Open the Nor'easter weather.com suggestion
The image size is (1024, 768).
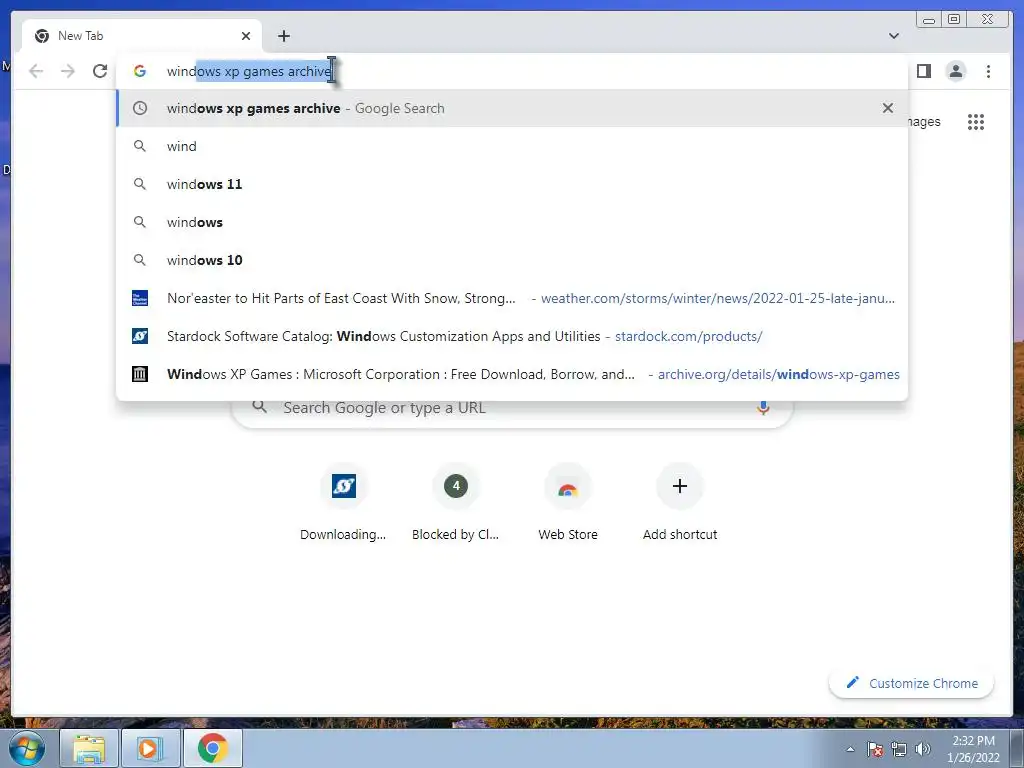512,298
